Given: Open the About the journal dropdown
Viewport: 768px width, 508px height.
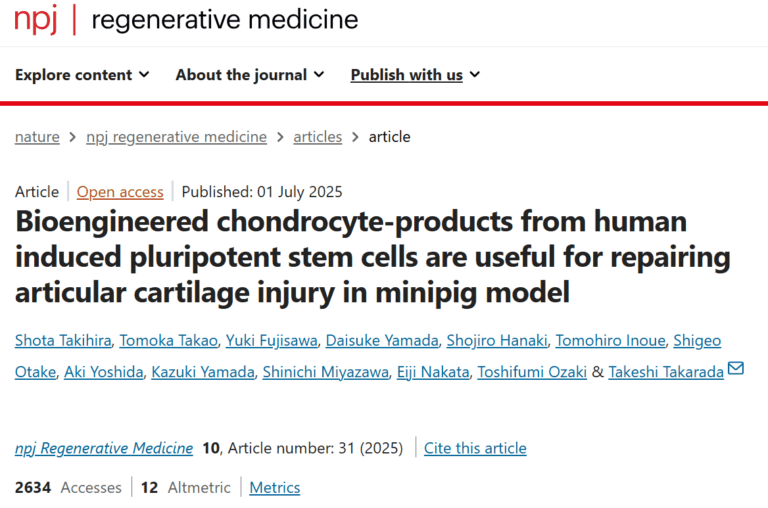Looking at the screenshot, I should (x=249, y=75).
